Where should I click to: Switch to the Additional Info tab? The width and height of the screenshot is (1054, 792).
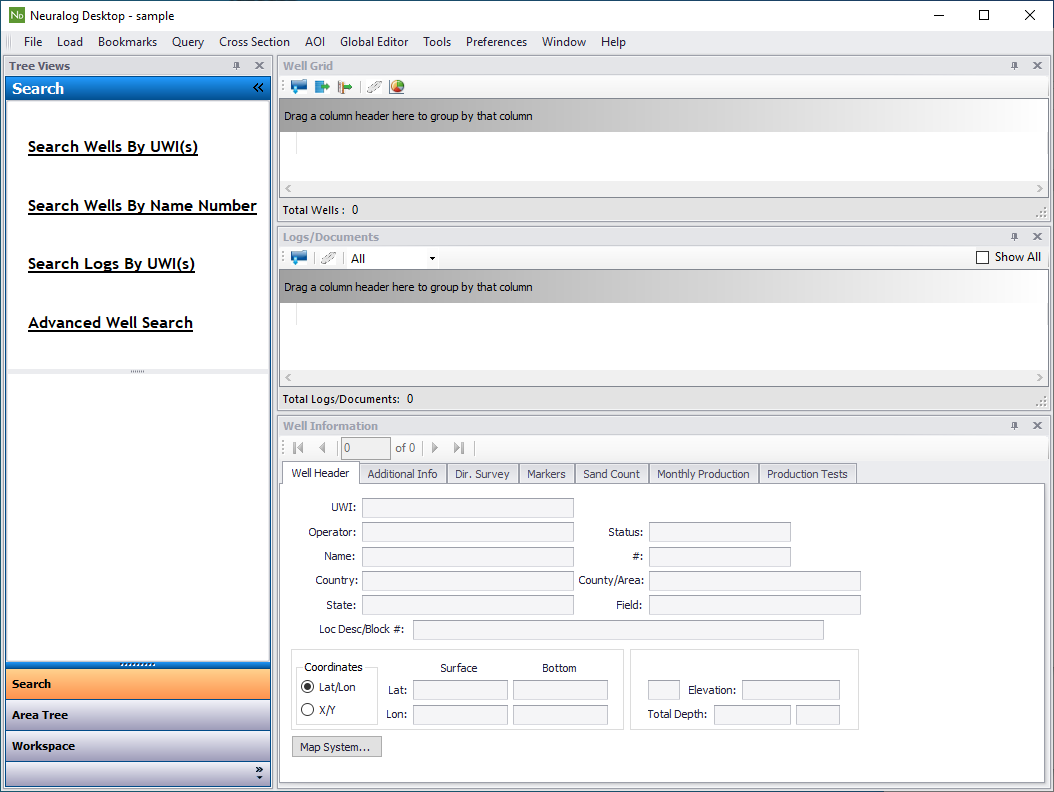[x=402, y=474]
